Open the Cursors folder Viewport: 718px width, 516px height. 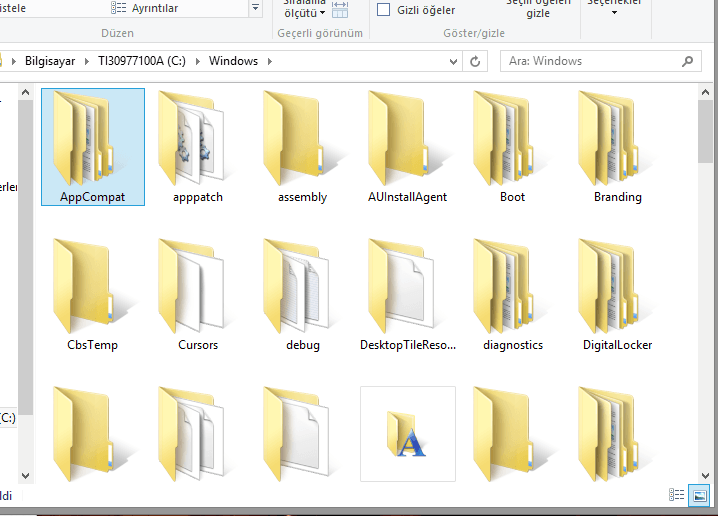pyautogui.click(x=197, y=293)
